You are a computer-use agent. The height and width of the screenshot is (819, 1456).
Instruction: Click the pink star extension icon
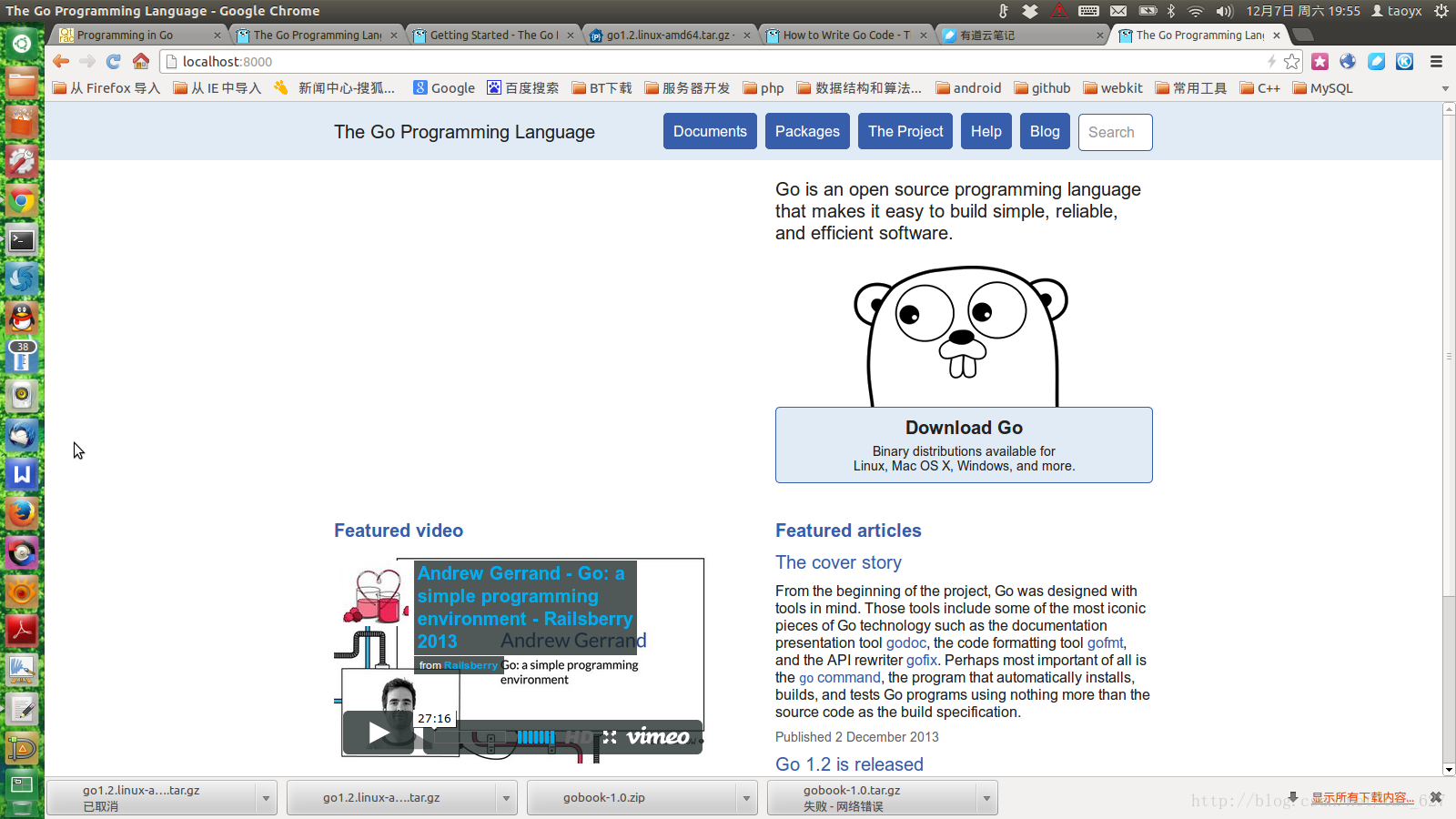coord(1320,61)
